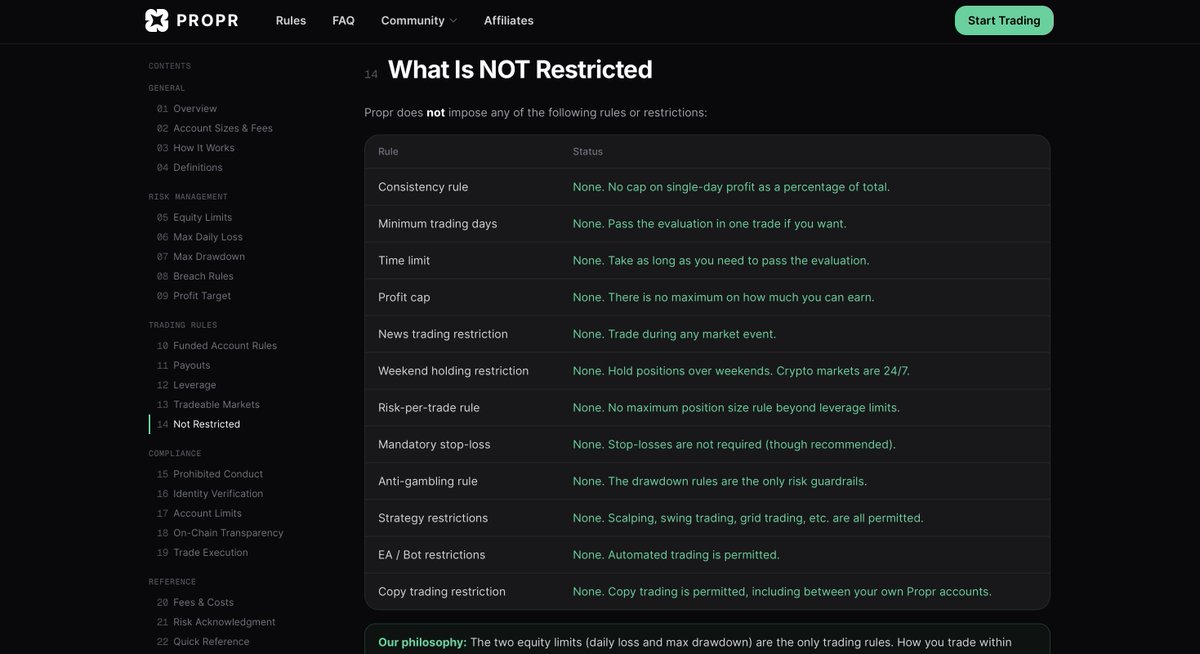Viewport: 1200px width, 654px height.
Task: Click the 'Time limit' rule cell
Action: point(404,260)
